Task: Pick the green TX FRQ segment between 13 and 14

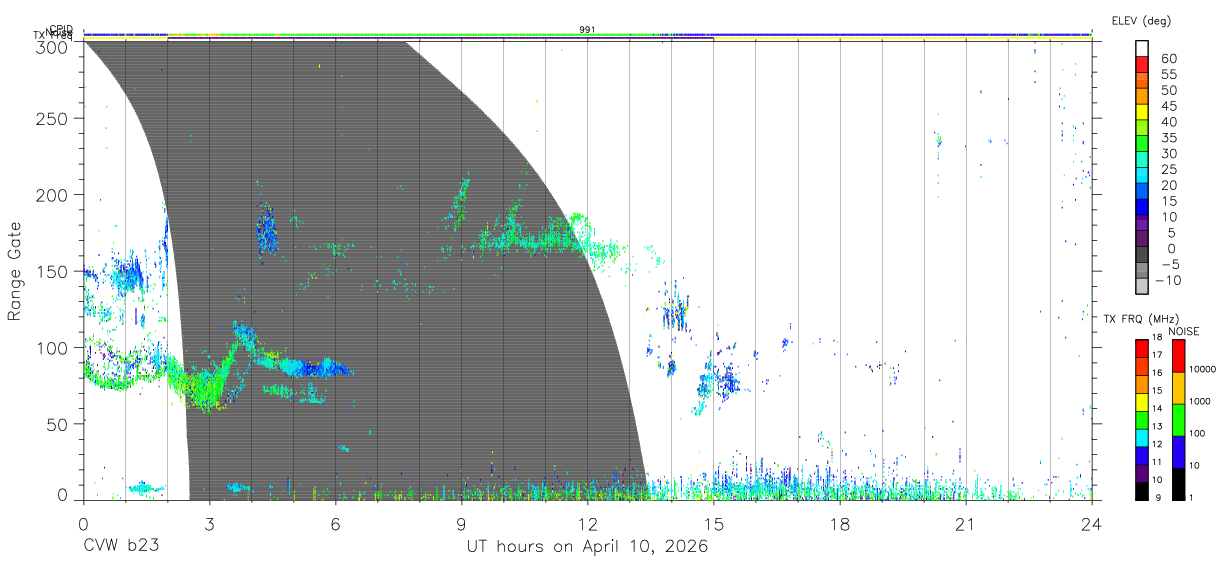Action: point(1142,420)
